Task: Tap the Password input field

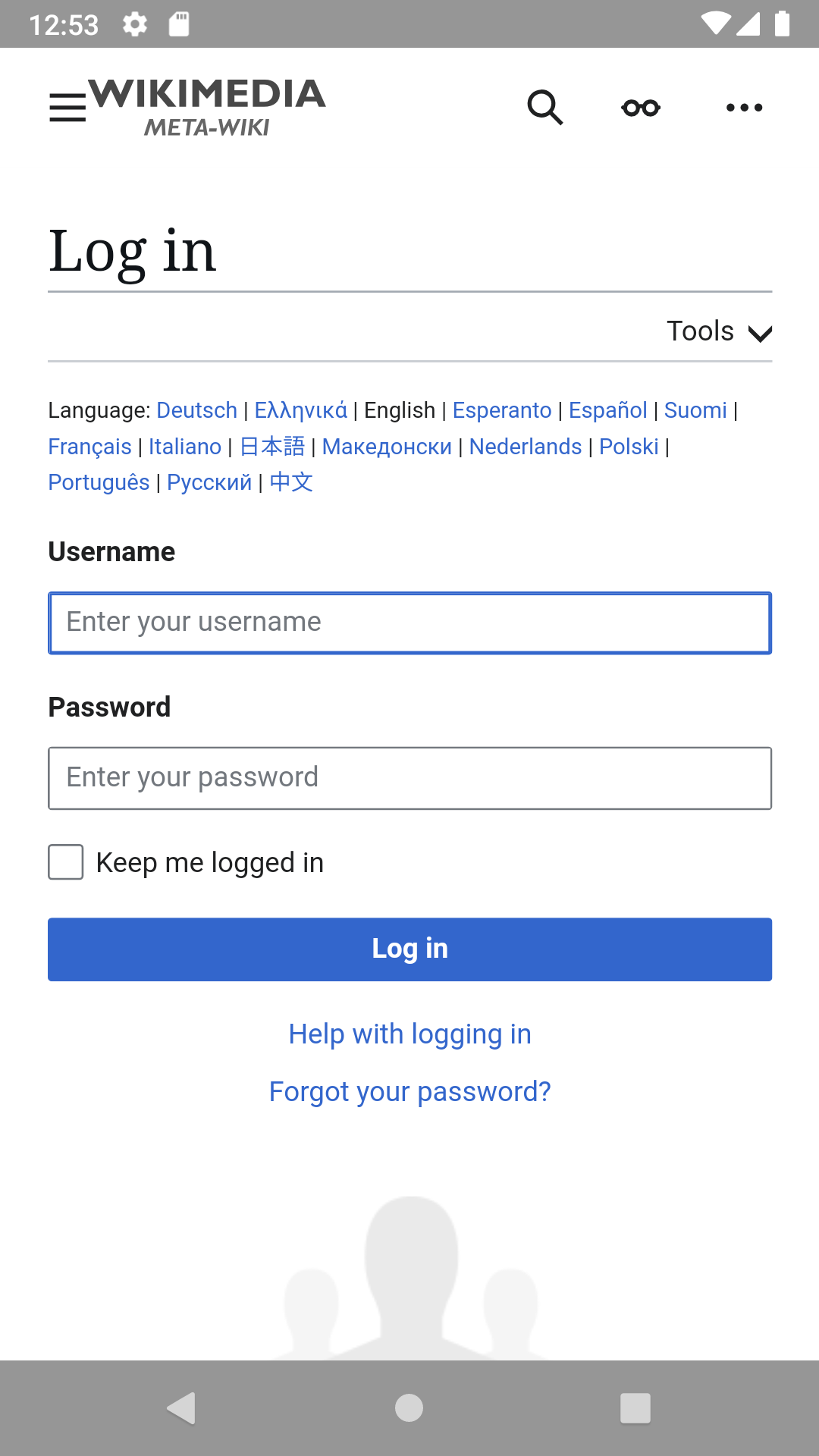Action: click(409, 778)
